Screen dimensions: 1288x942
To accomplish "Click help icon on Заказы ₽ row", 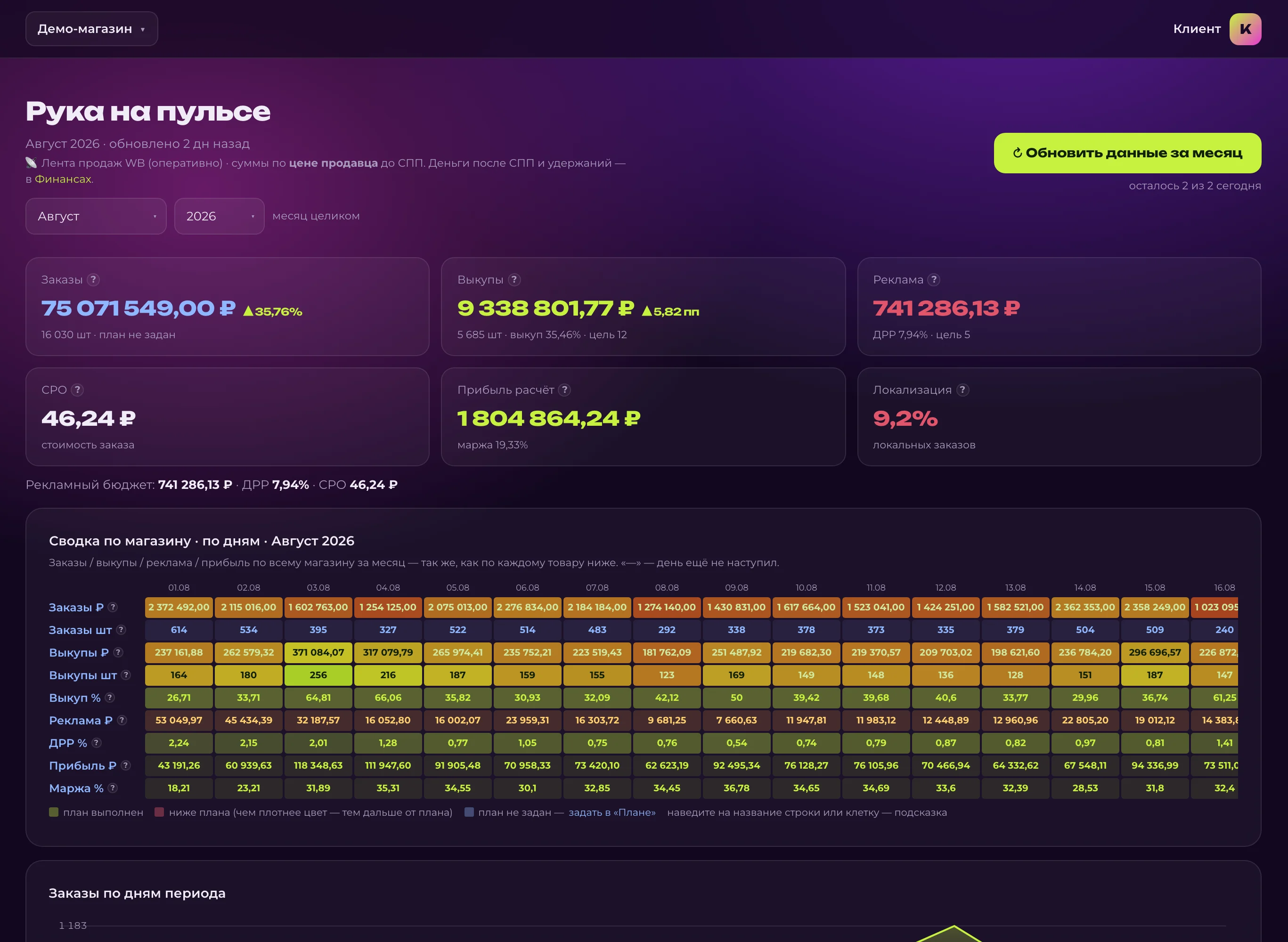I will point(113,607).
